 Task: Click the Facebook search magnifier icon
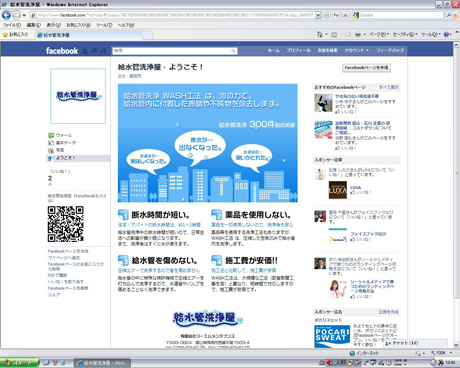coord(234,51)
